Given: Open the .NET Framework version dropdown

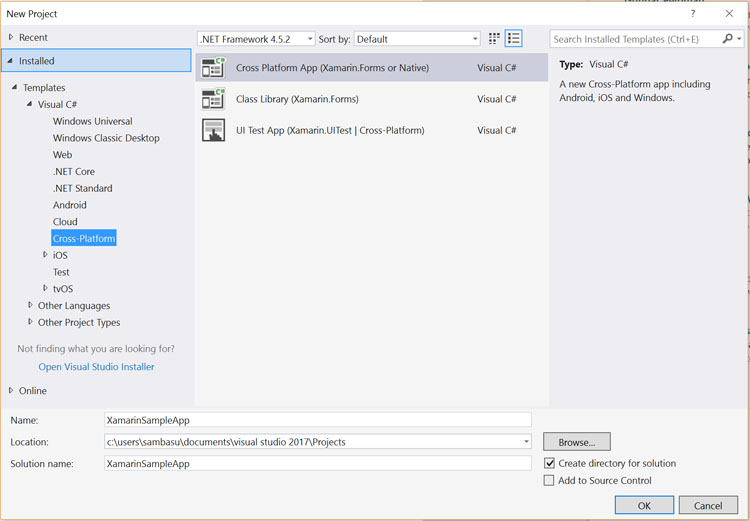Looking at the screenshot, I should [256, 39].
